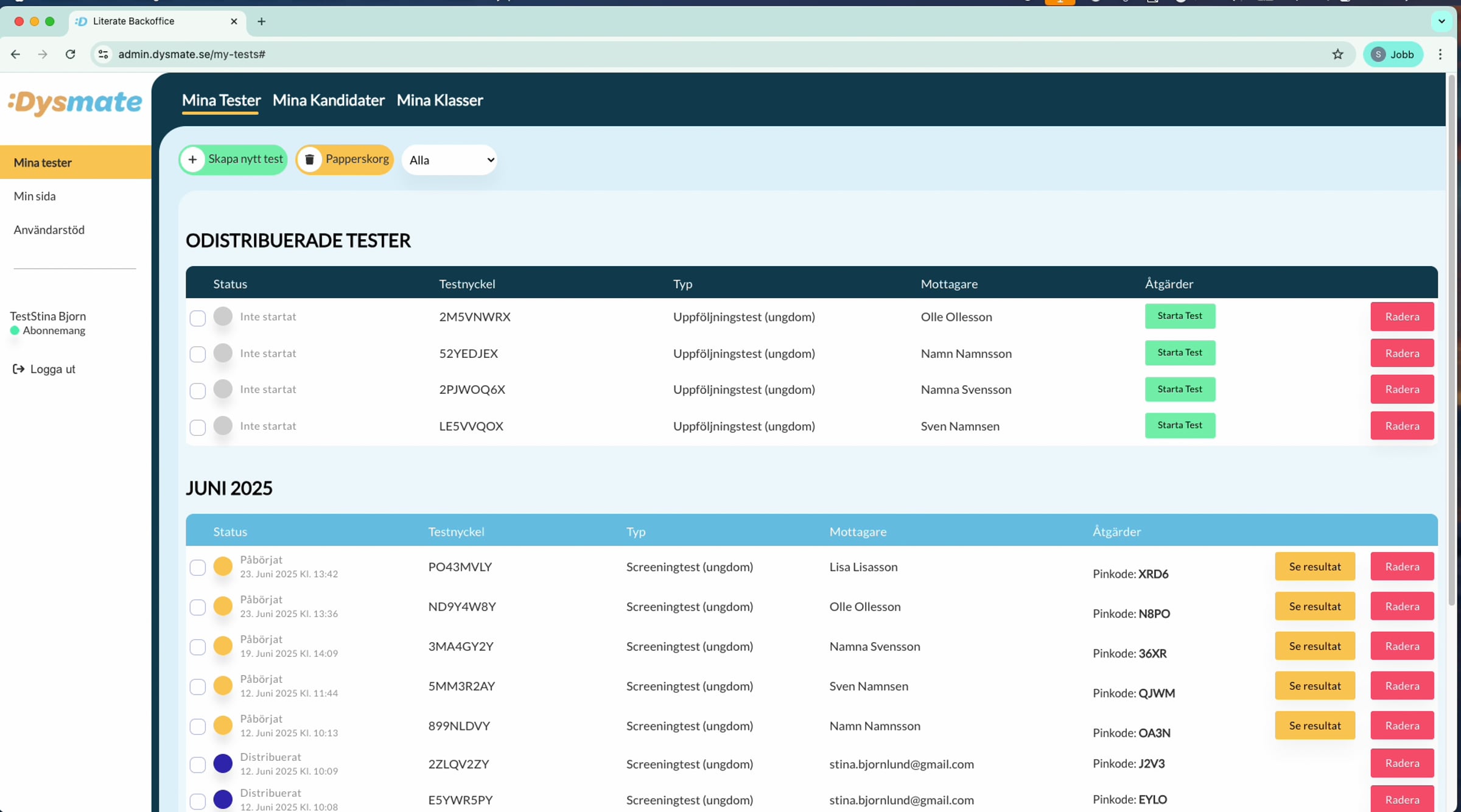Start test for Olle Ollesson
1461x812 pixels.
pos(1180,316)
